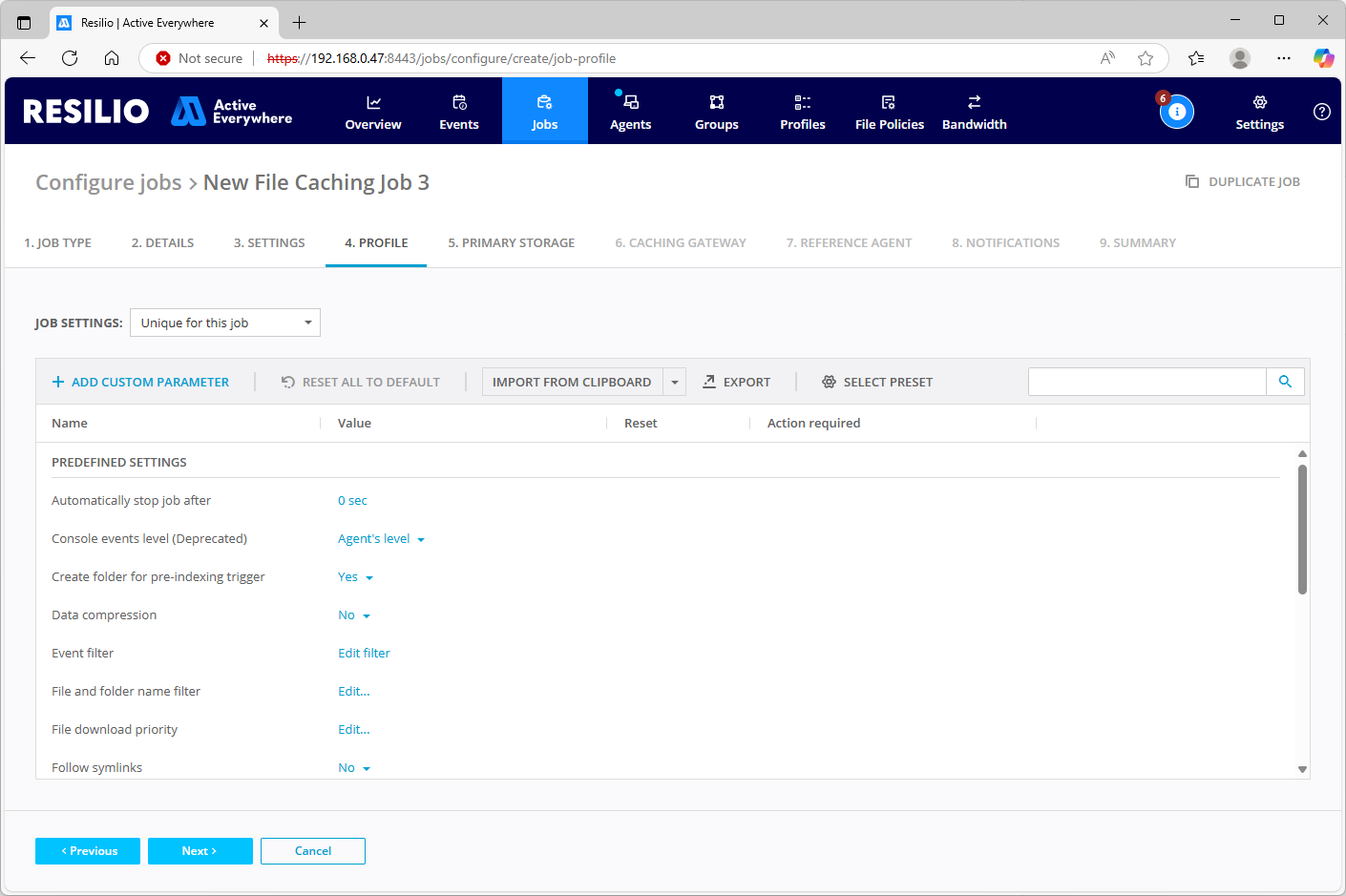Open the Profiles section
This screenshot has width=1346, height=896.
pyautogui.click(x=802, y=111)
